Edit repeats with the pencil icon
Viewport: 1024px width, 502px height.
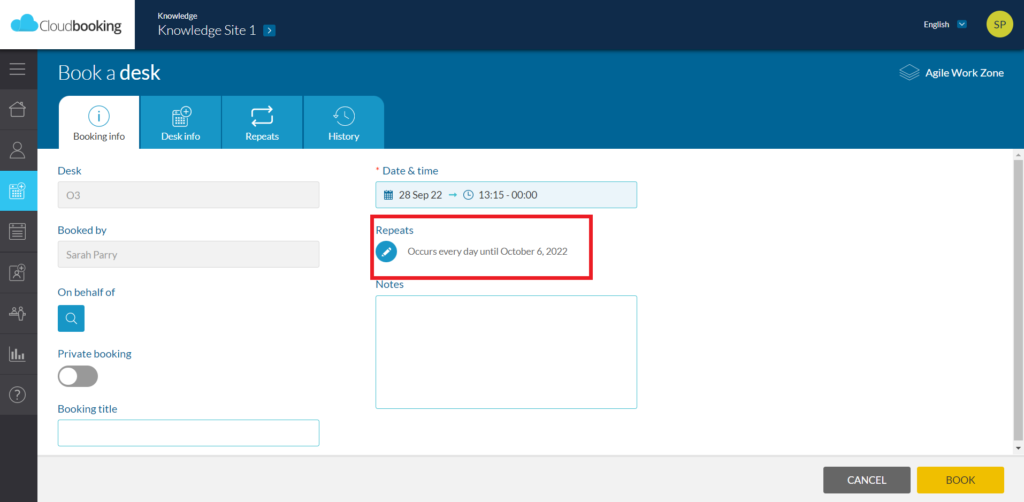tap(386, 251)
